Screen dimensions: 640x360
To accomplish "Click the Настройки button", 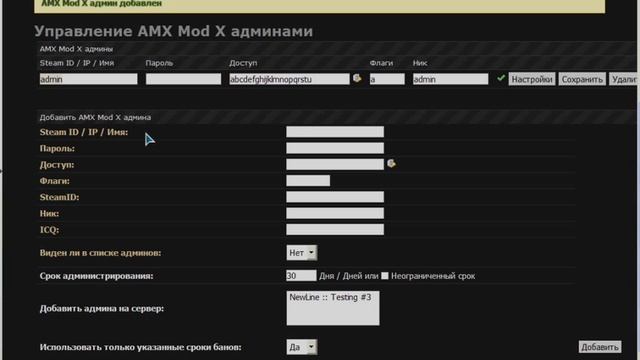I will click(x=532, y=79).
